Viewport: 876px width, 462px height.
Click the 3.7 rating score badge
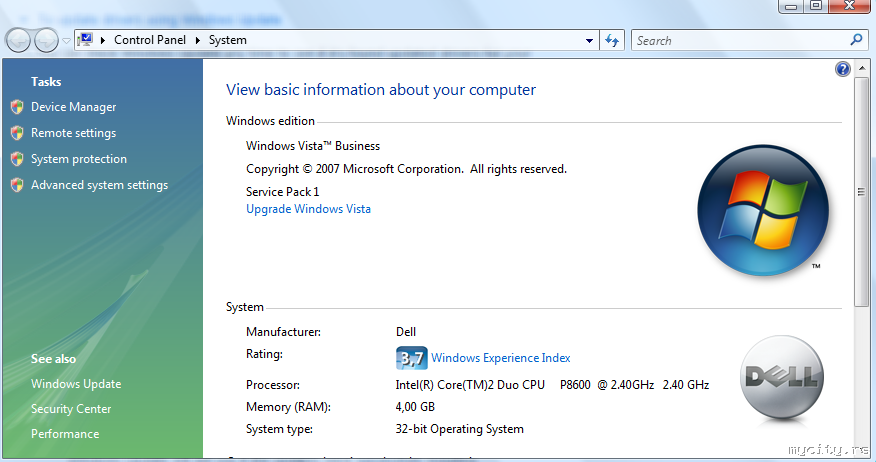(x=411, y=358)
